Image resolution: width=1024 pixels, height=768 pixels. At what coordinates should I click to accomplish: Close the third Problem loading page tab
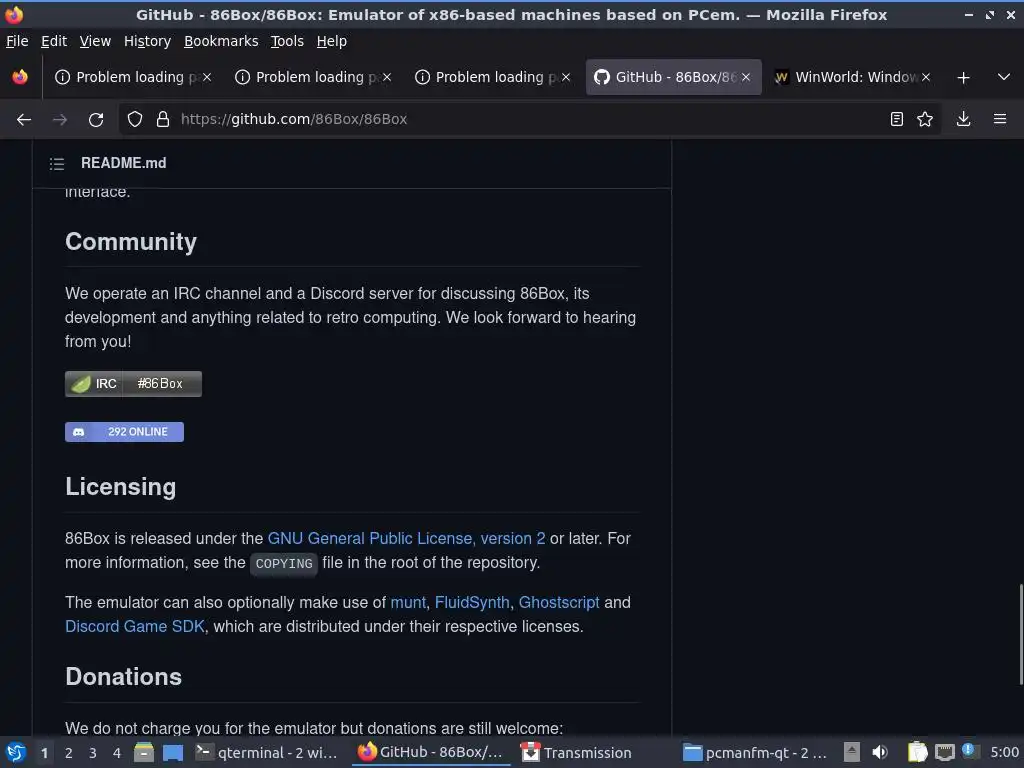566,77
